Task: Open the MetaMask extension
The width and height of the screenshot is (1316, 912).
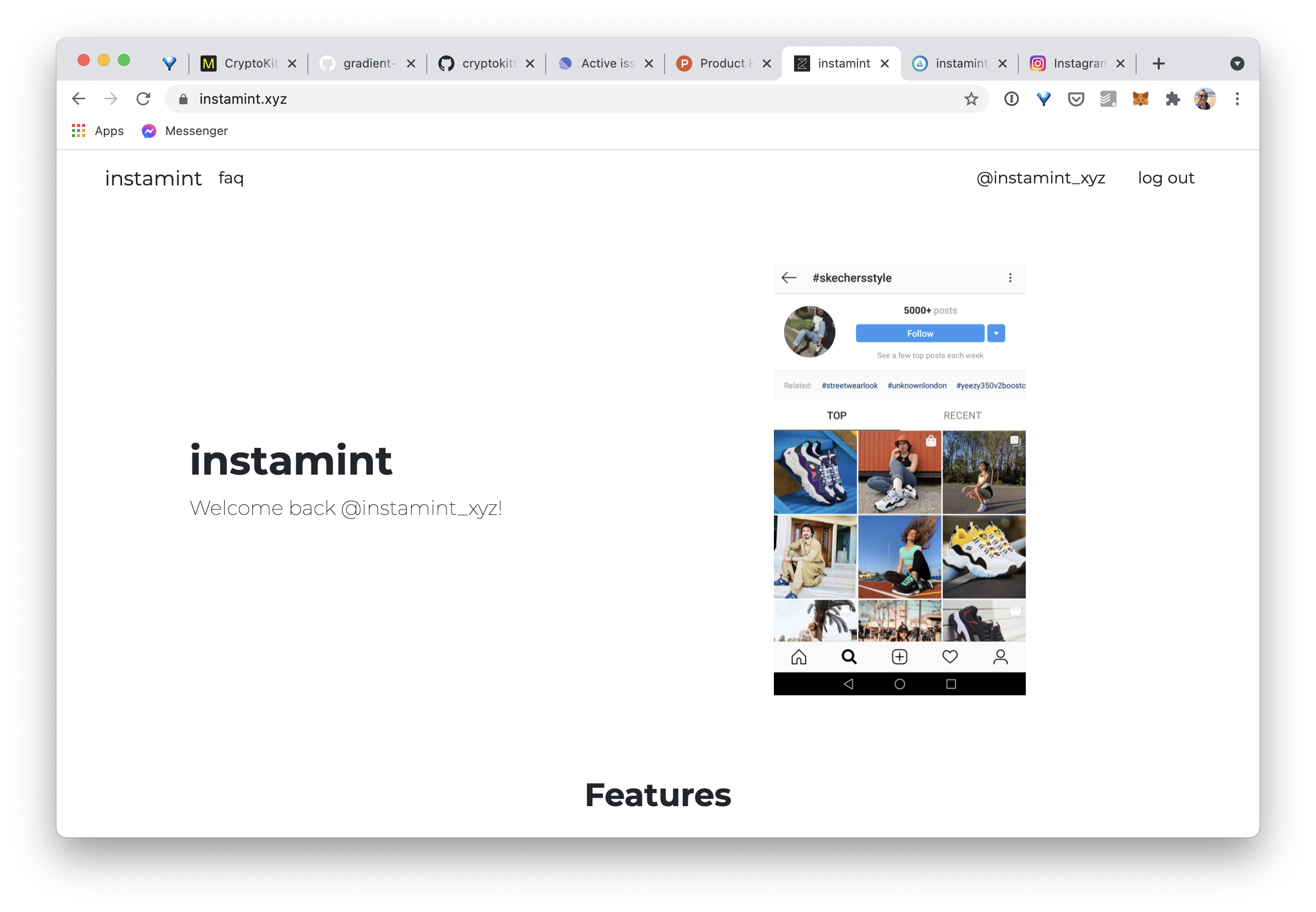Action: tap(1140, 98)
